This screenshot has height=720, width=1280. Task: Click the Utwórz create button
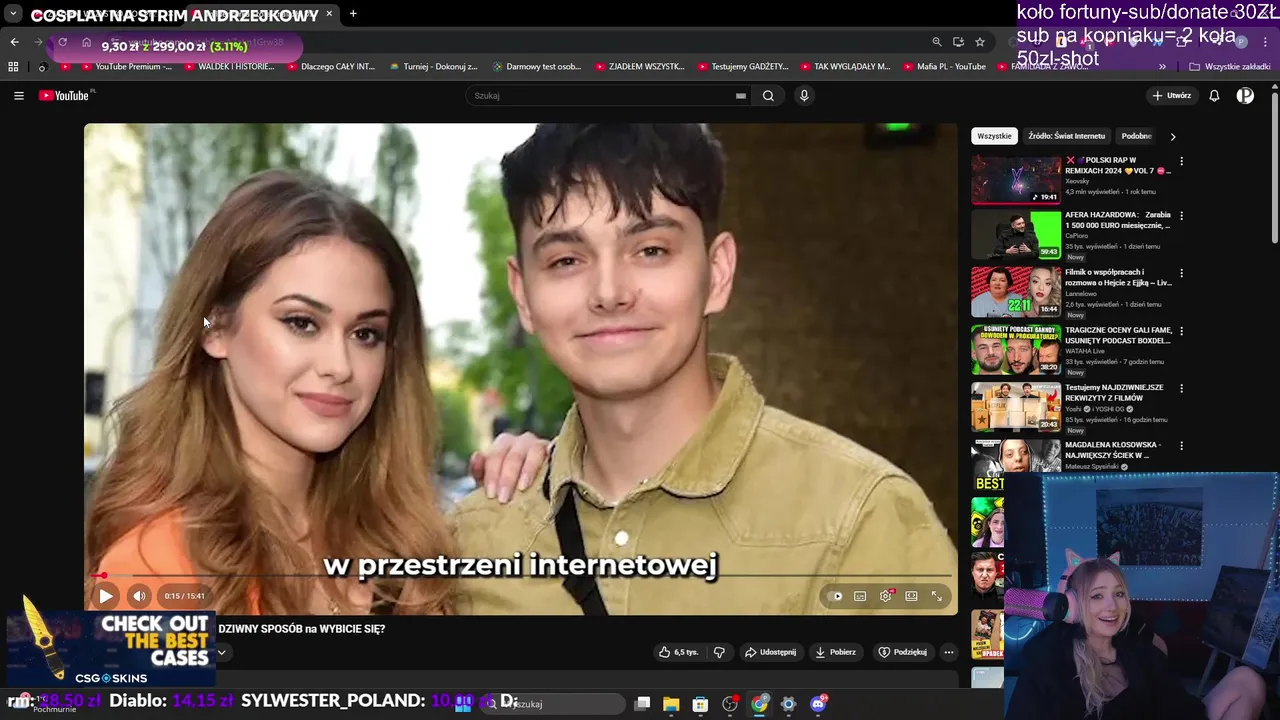click(x=1172, y=96)
